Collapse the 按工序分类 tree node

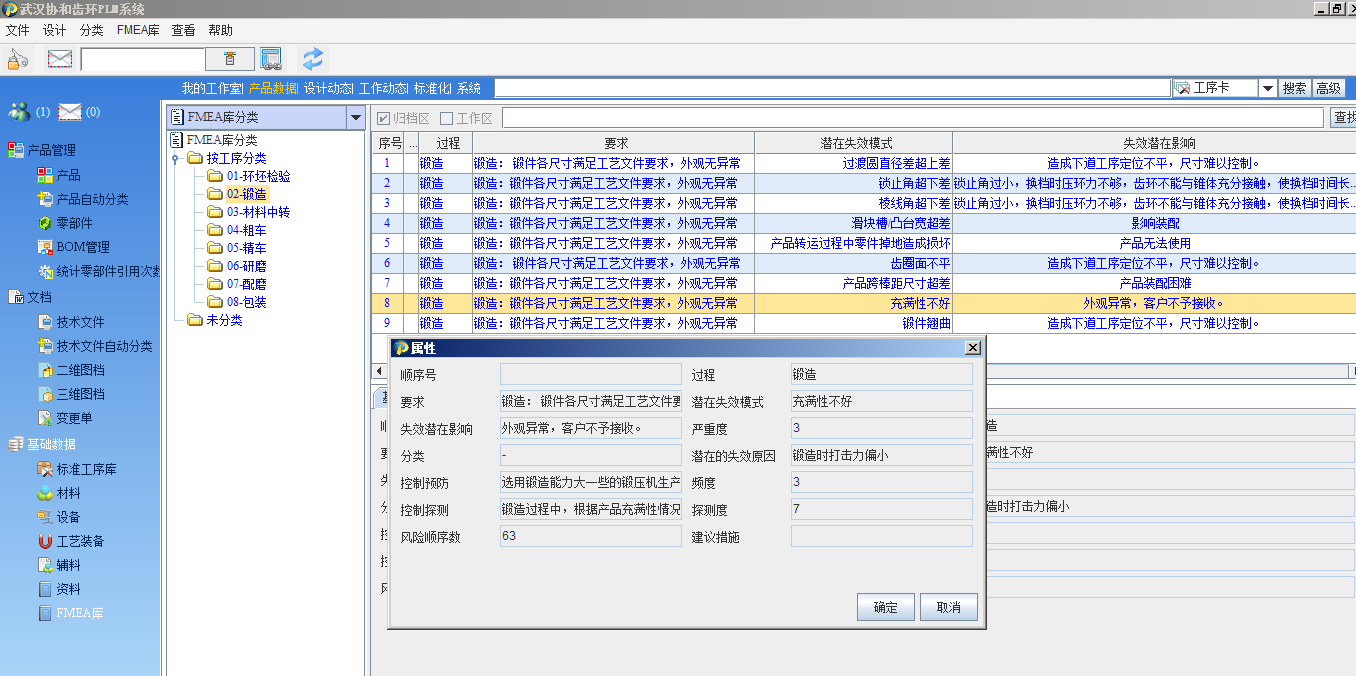(x=176, y=159)
